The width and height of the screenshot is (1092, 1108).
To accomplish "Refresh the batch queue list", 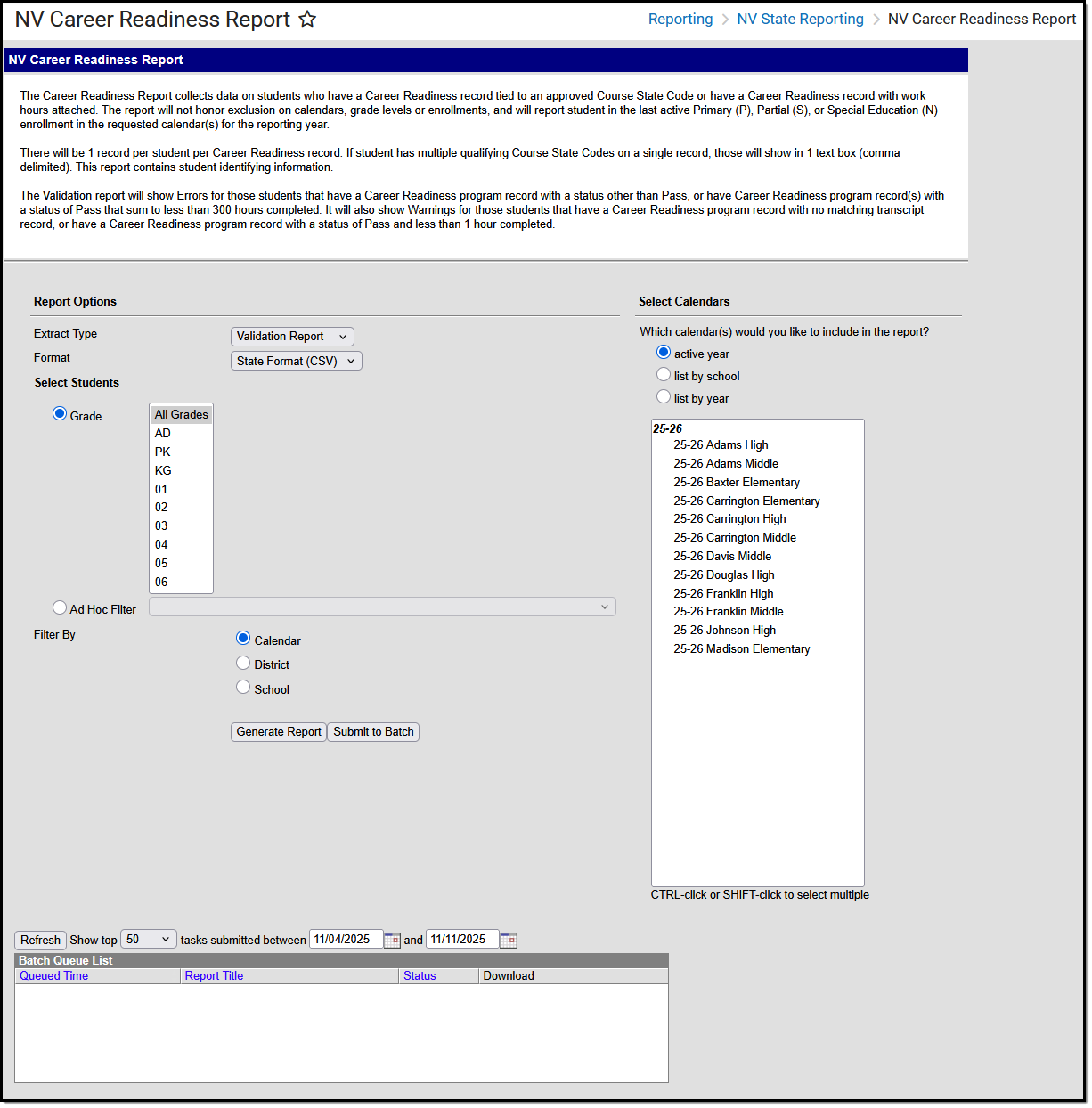I will tap(39, 939).
